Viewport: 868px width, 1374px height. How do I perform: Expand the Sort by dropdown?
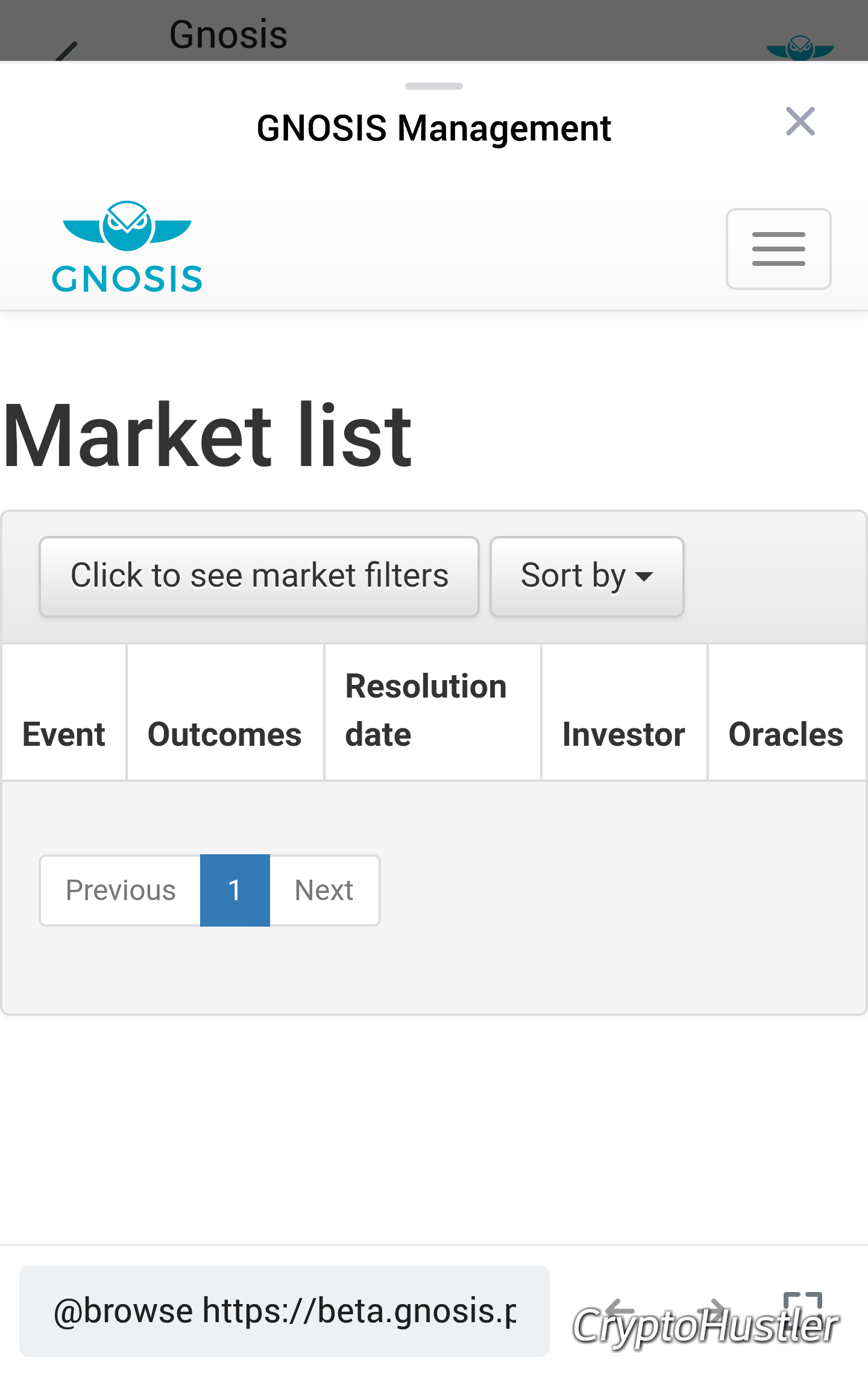[587, 576]
